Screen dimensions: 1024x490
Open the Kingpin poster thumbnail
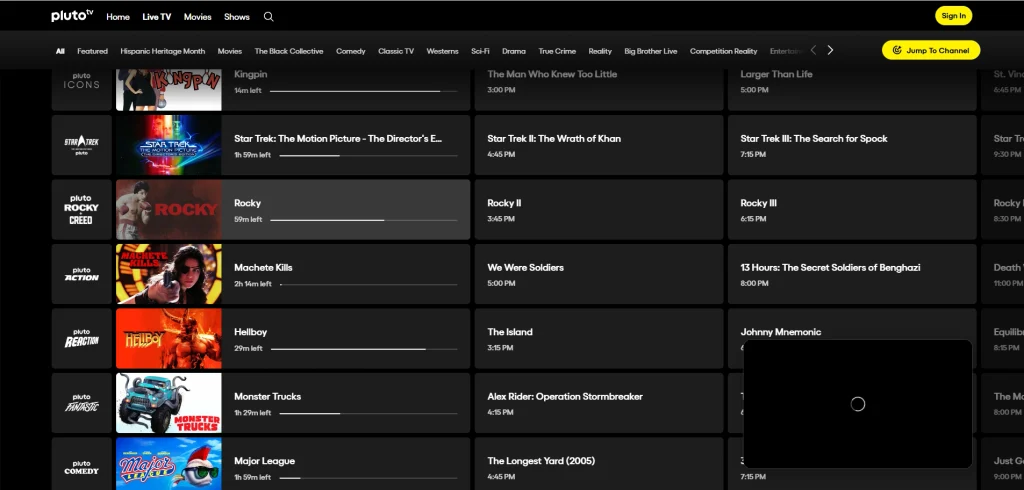pos(168,90)
